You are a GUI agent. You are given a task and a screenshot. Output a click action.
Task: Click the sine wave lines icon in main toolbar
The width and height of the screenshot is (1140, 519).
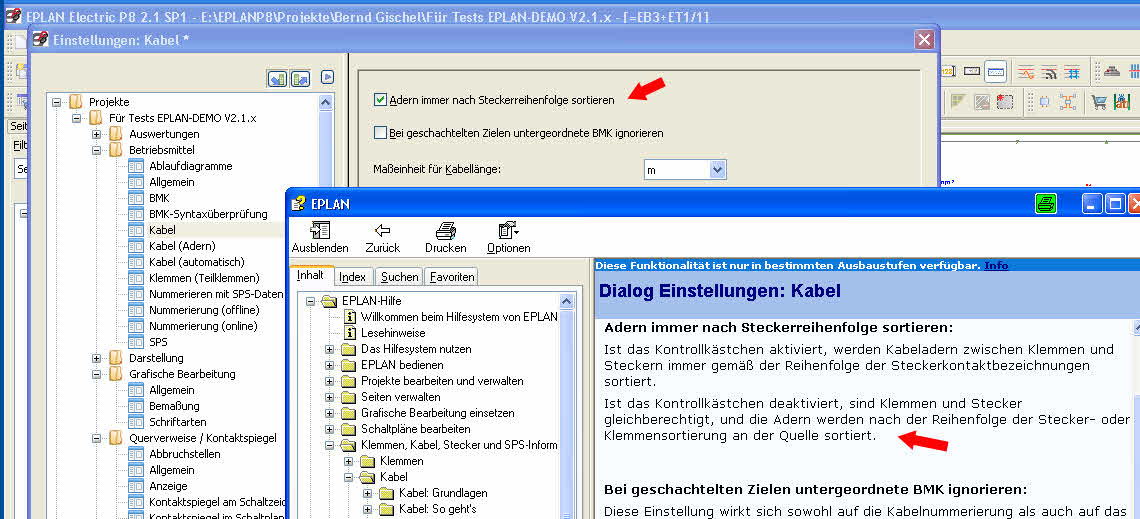(1025, 72)
